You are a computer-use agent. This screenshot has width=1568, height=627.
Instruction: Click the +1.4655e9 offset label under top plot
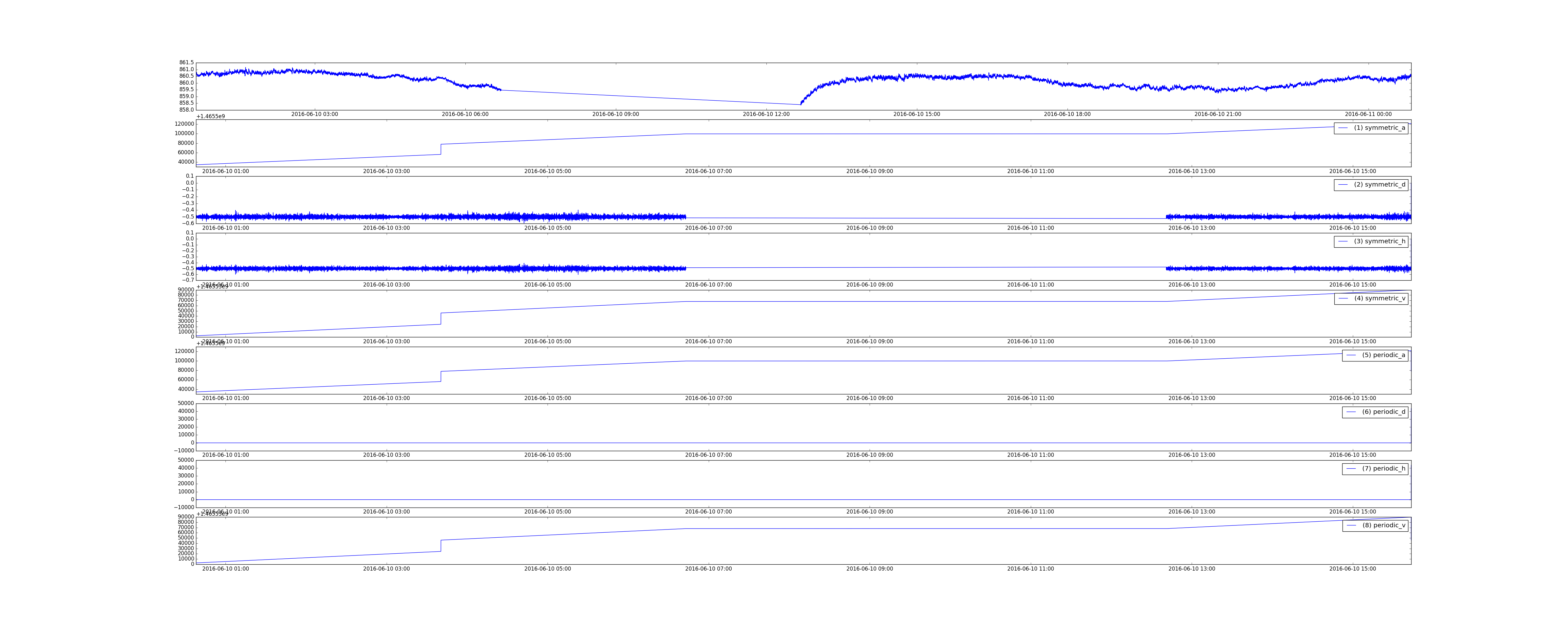[211, 116]
